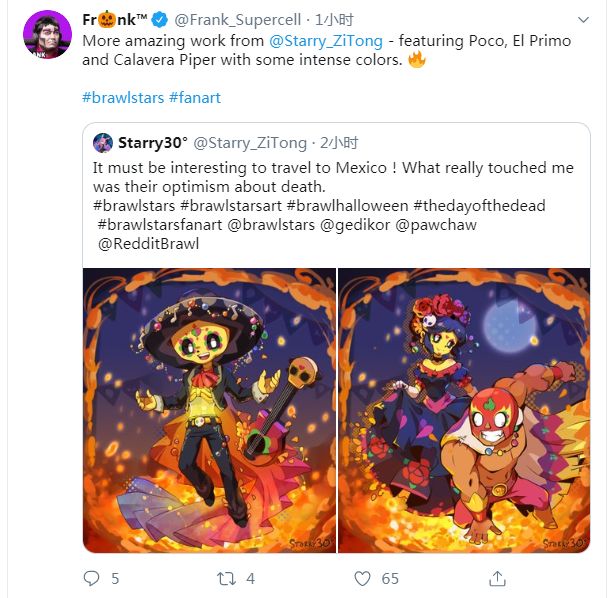Click the reply speech bubble icon

point(92,578)
